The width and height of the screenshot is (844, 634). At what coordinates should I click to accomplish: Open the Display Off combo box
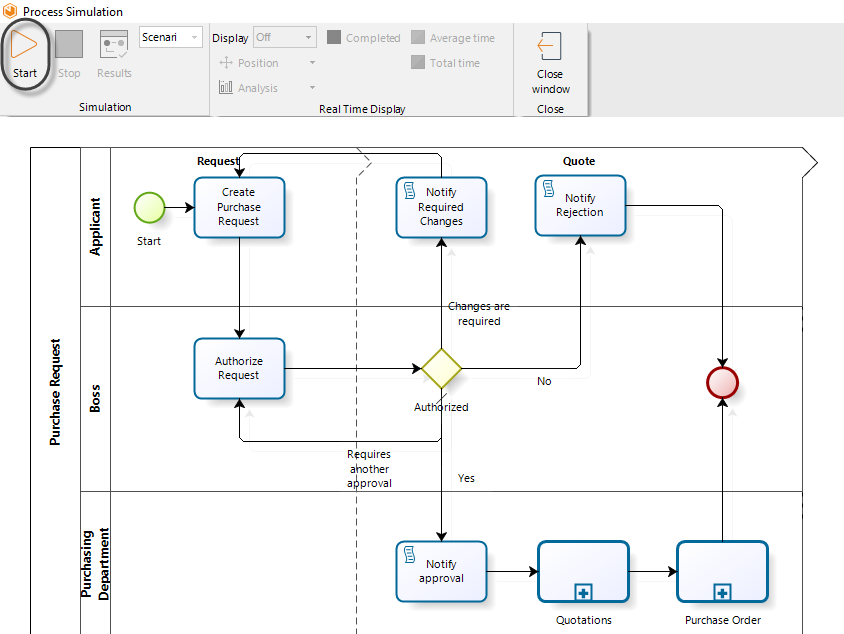tap(285, 37)
